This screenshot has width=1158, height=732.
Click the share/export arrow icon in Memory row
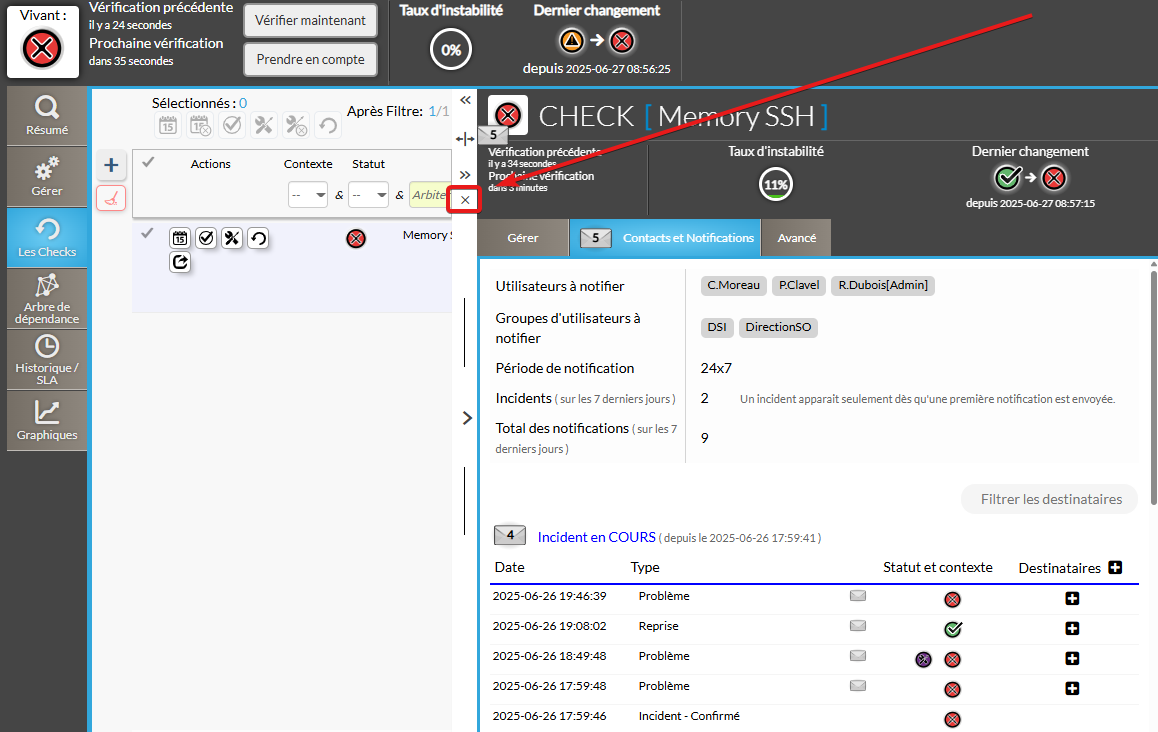(x=180, y=263)
